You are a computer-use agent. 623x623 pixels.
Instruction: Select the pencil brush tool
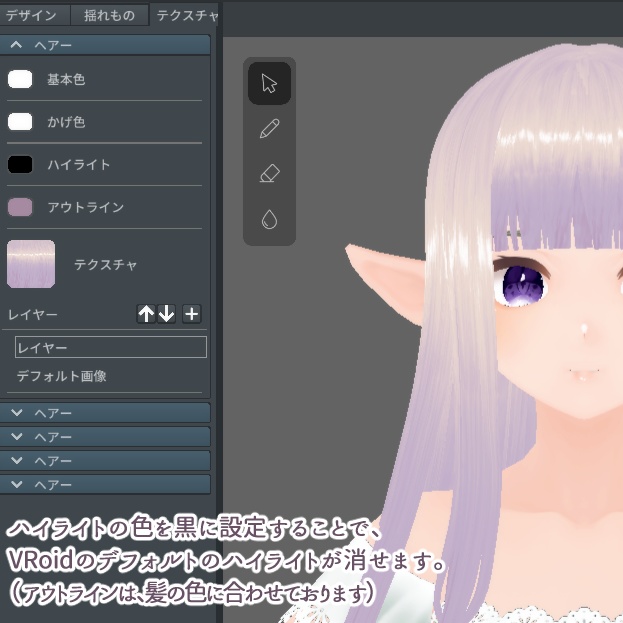[269, 128]
